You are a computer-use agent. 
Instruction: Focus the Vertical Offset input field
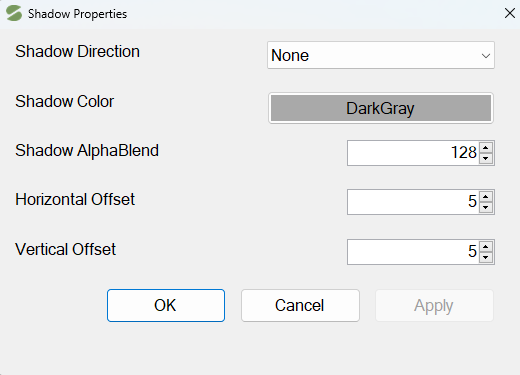tap(413, 252)
